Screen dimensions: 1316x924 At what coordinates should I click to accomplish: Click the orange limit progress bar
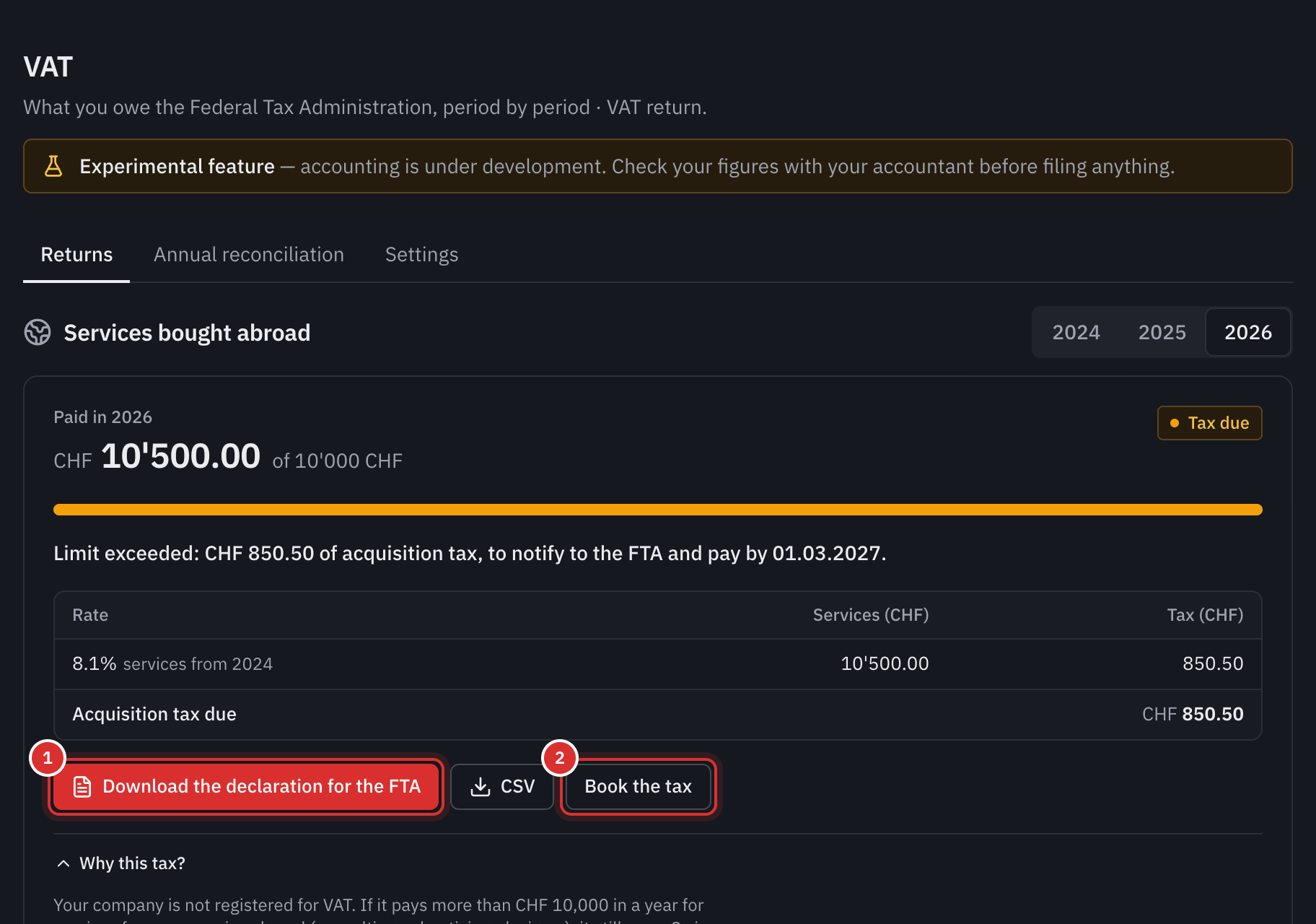click(658, 510)
